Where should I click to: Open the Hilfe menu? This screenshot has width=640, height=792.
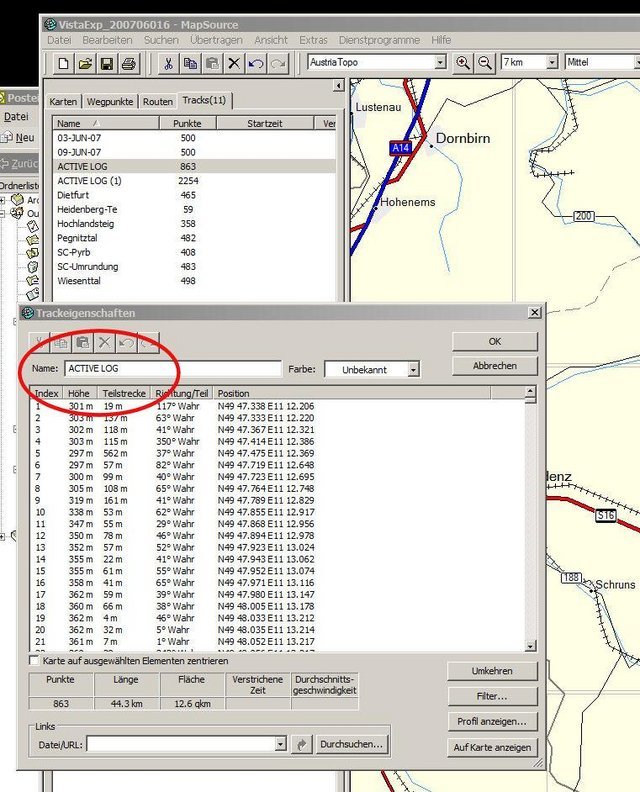[x=441, y=40]
